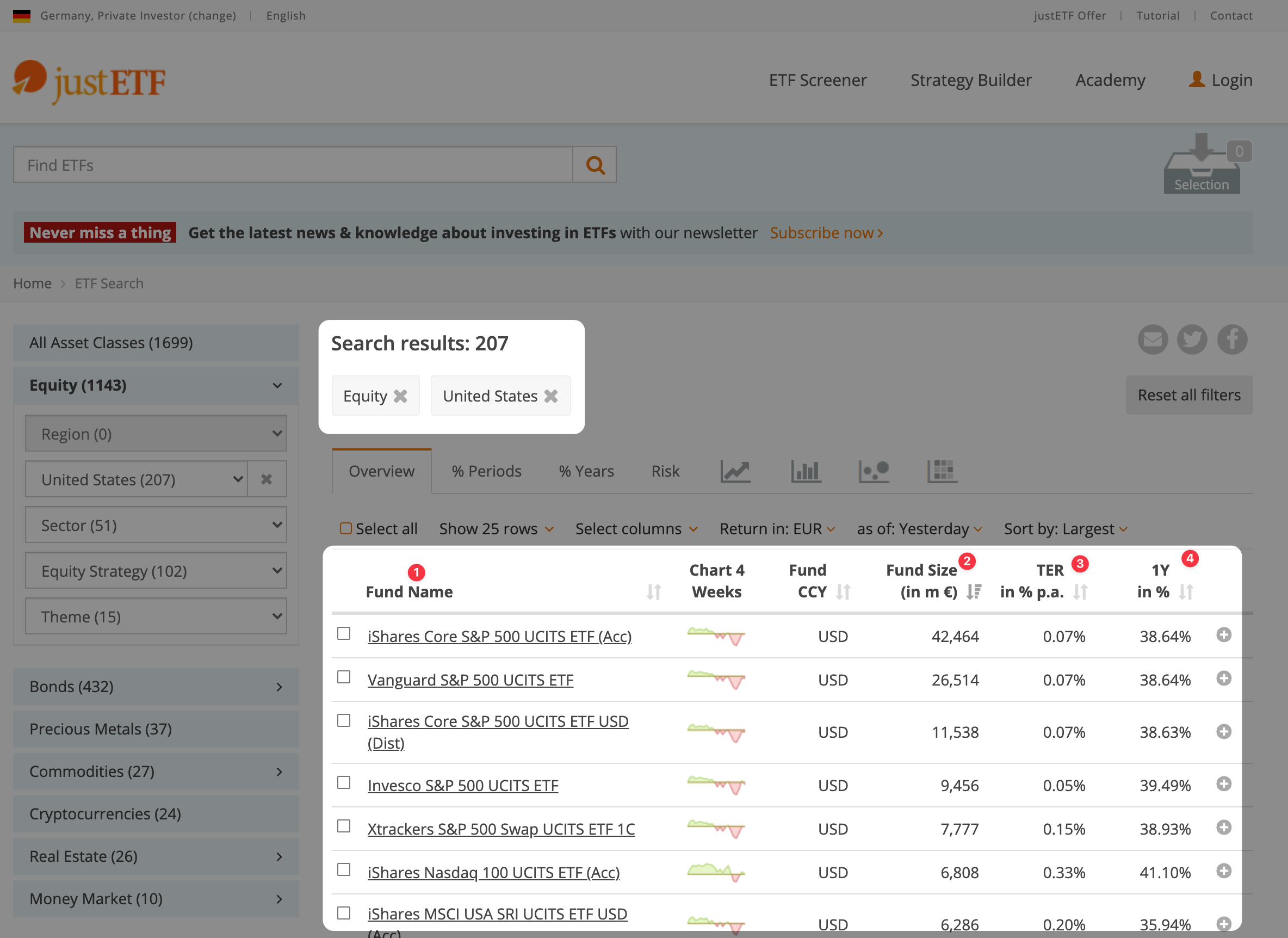Share results via email icon
This screenshot has height=938, width=1288.
click(x=1152, y=340)
